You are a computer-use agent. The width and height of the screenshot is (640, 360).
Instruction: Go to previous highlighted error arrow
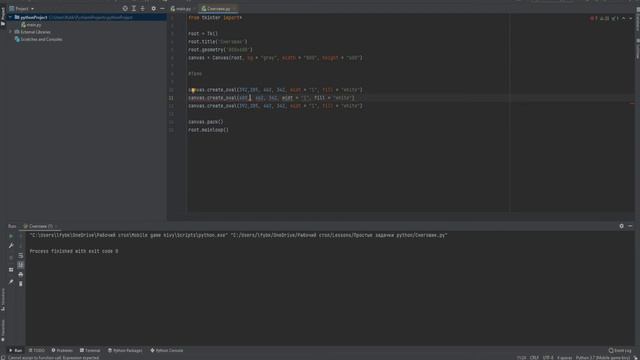tap(623, 18)
